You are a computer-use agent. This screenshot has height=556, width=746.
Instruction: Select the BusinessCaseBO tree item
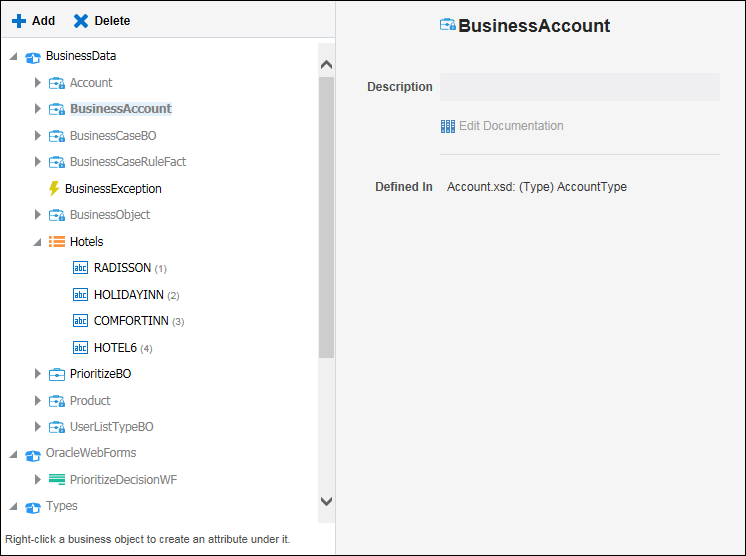click(113, 136)
